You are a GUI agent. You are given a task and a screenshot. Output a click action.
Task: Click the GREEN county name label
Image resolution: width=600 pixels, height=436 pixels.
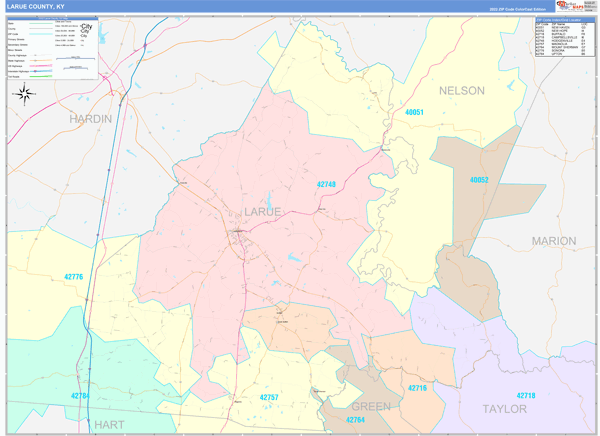(371, 407)
